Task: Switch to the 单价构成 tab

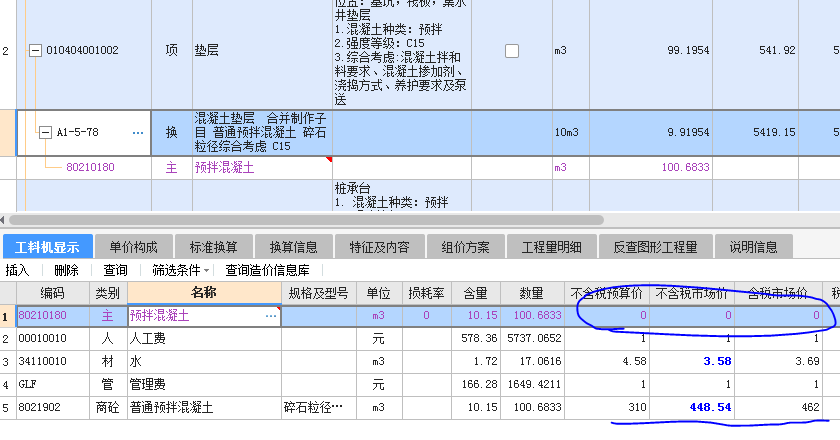Action: [x=133, y=247]
